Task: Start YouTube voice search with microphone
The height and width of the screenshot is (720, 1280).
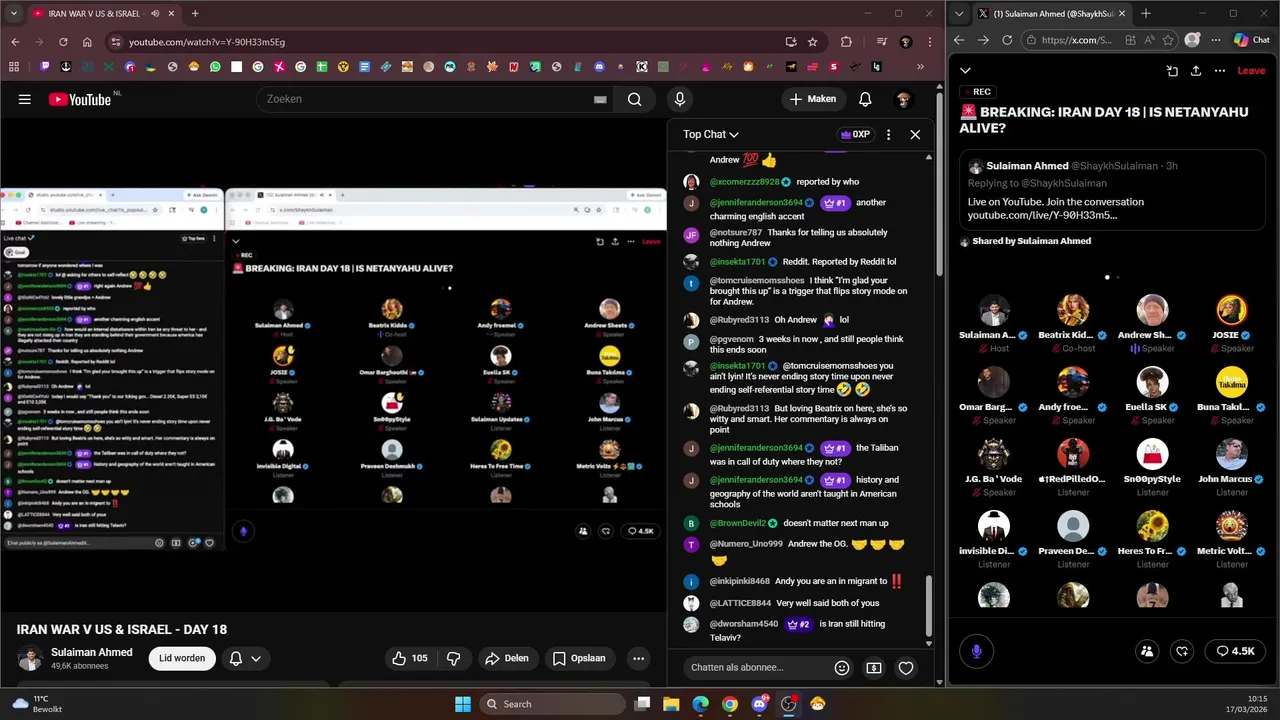Action: (x=680, y=99)
